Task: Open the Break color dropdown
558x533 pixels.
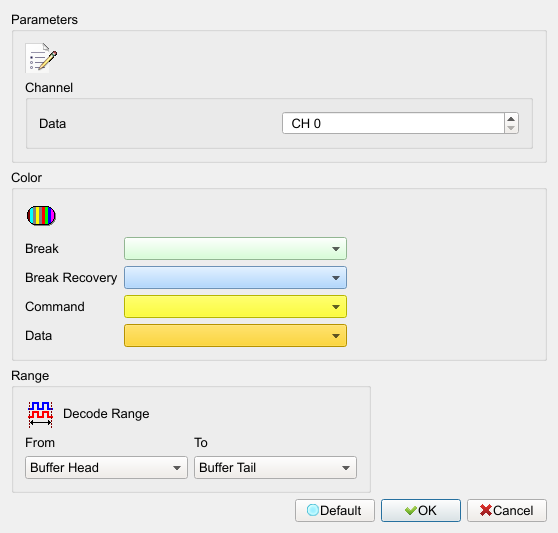Action: pos(235,248)
